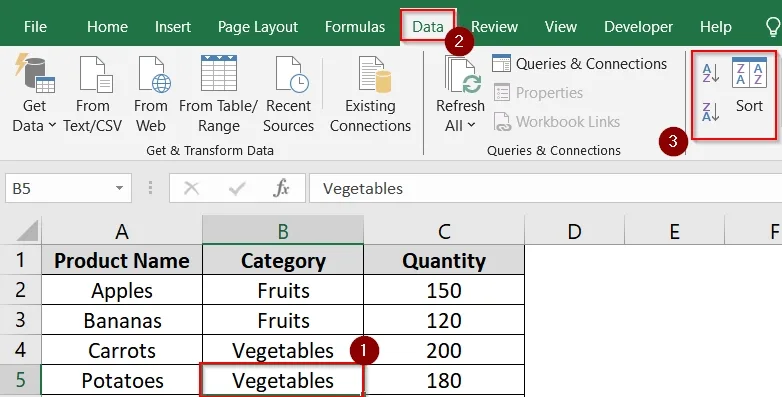Select the Potatoes cell
The width and height of the screenshot is (782, 397).
pos(122,381)
